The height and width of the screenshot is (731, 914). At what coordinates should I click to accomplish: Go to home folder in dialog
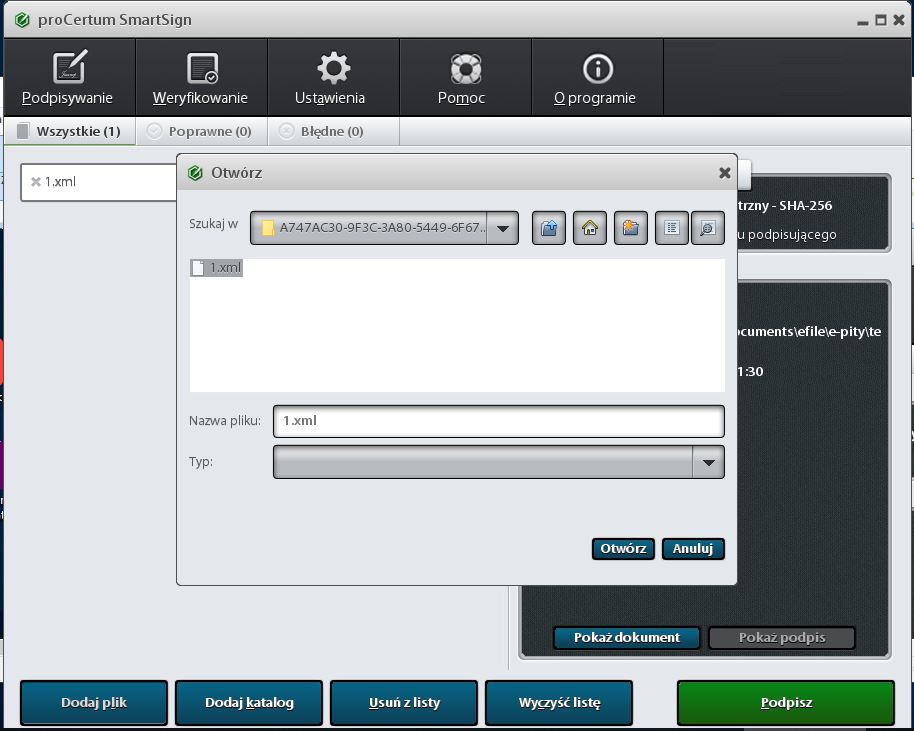pyautogui.click(x=590, y=228)
